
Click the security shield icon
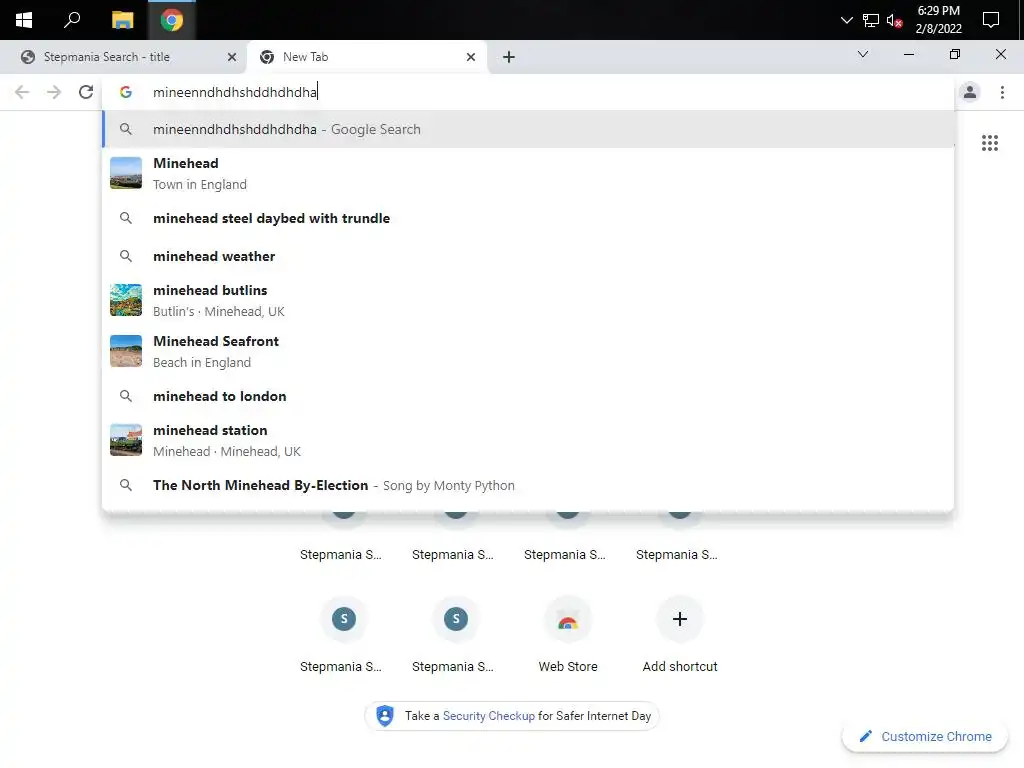click(x=385, y=716)
